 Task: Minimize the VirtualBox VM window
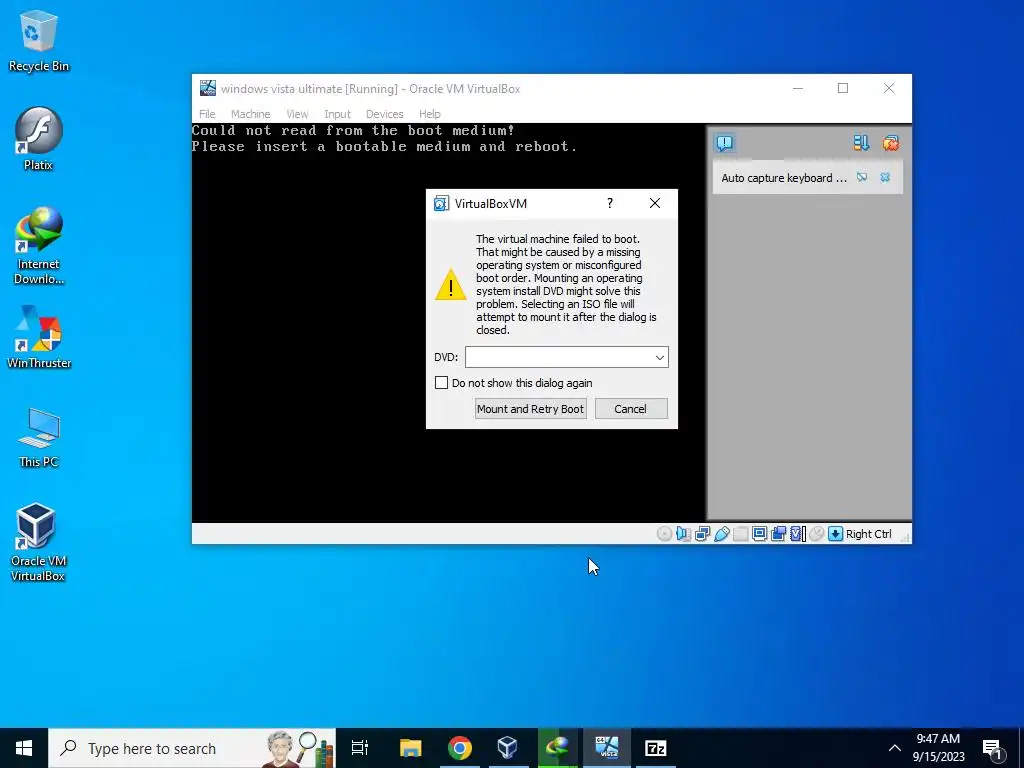(798, 88)
